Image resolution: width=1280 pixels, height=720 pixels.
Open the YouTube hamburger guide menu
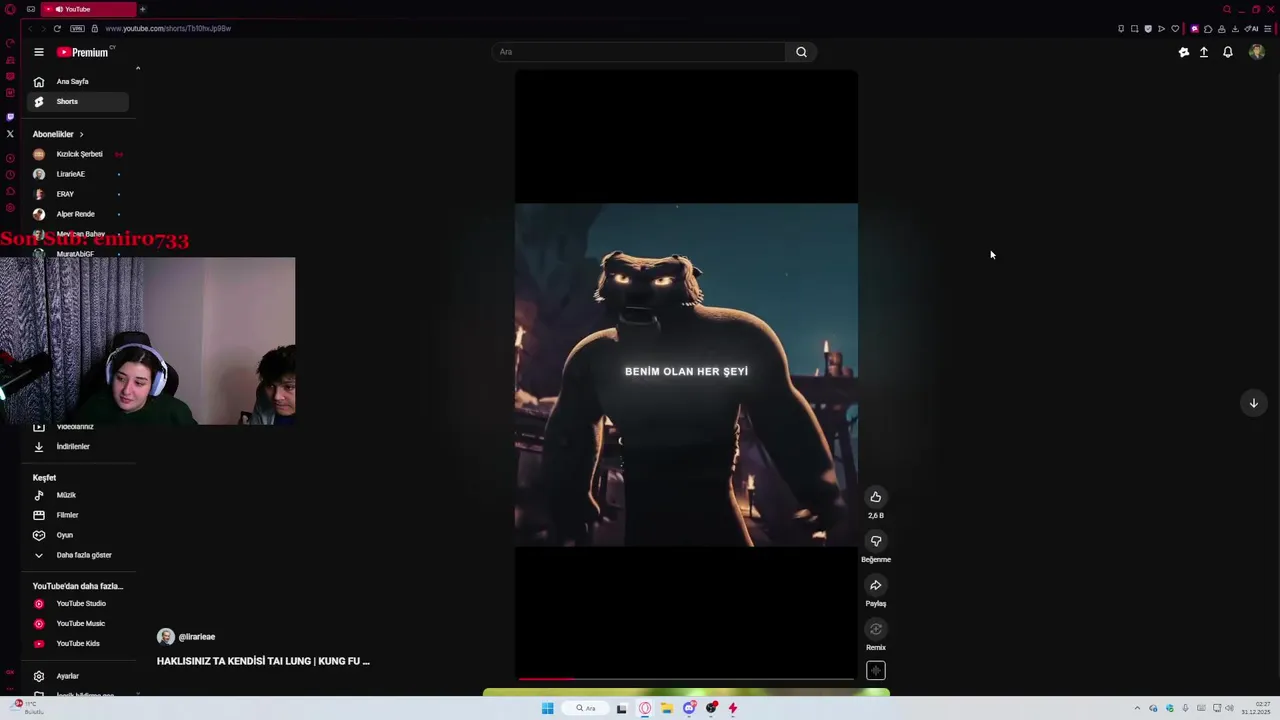tap(39, 52)
